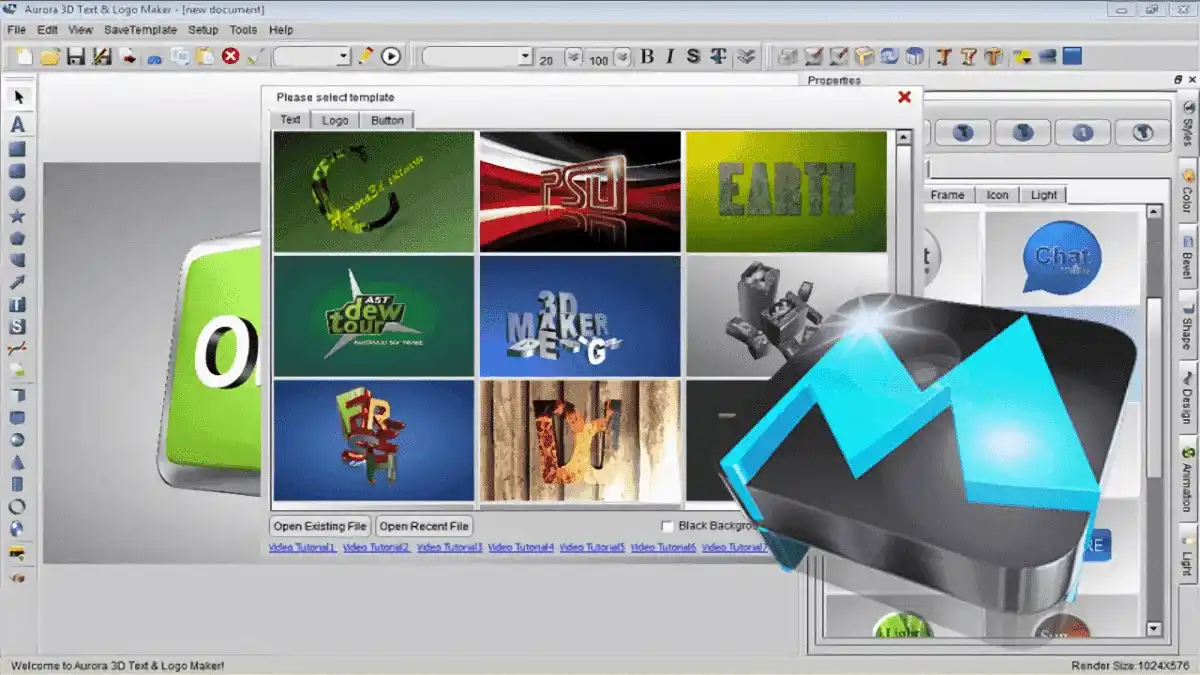Select the star shape tool

click(18, 216)
